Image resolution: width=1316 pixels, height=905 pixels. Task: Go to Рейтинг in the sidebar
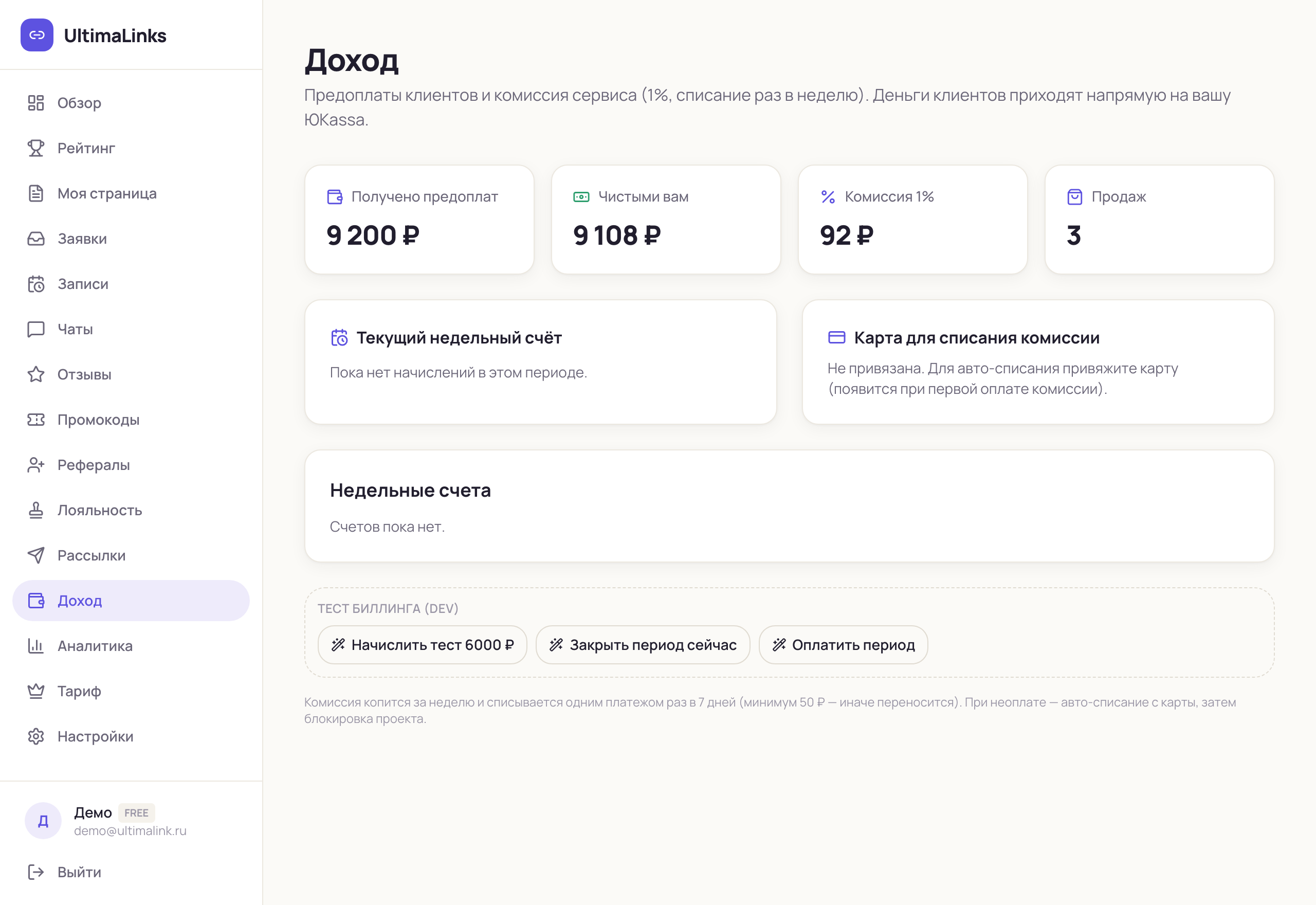click(131, 148)
